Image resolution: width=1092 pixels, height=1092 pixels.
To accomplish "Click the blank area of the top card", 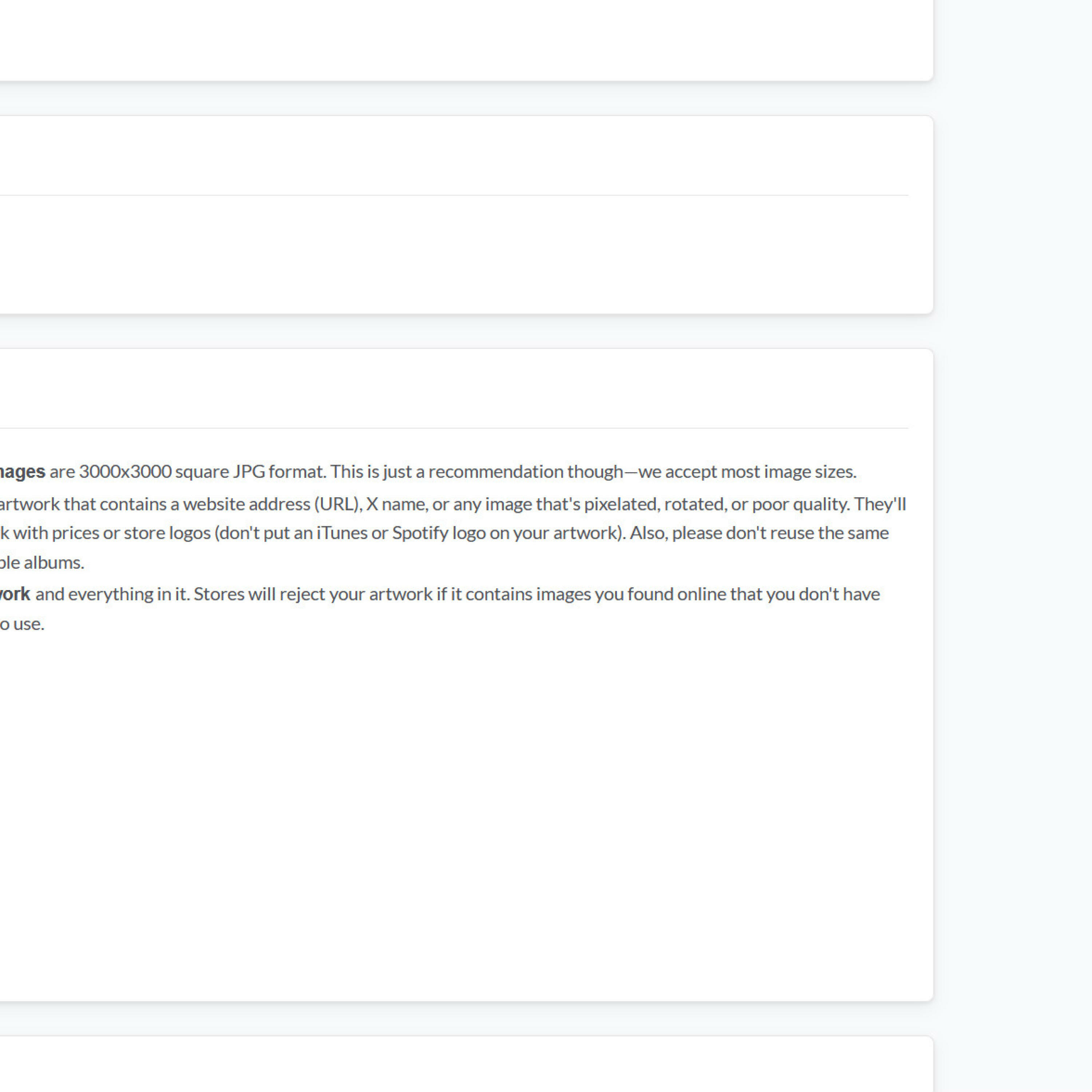I will point(463,37).
